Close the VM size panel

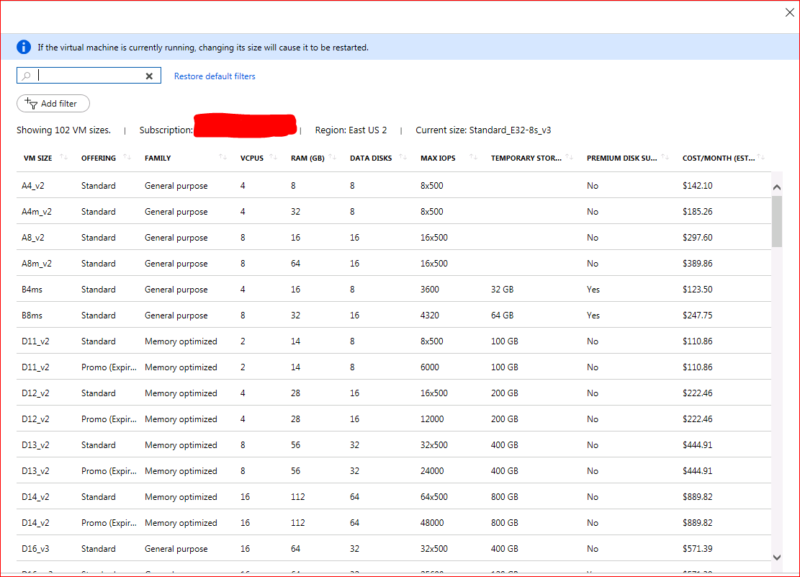(x=783, y=13)
